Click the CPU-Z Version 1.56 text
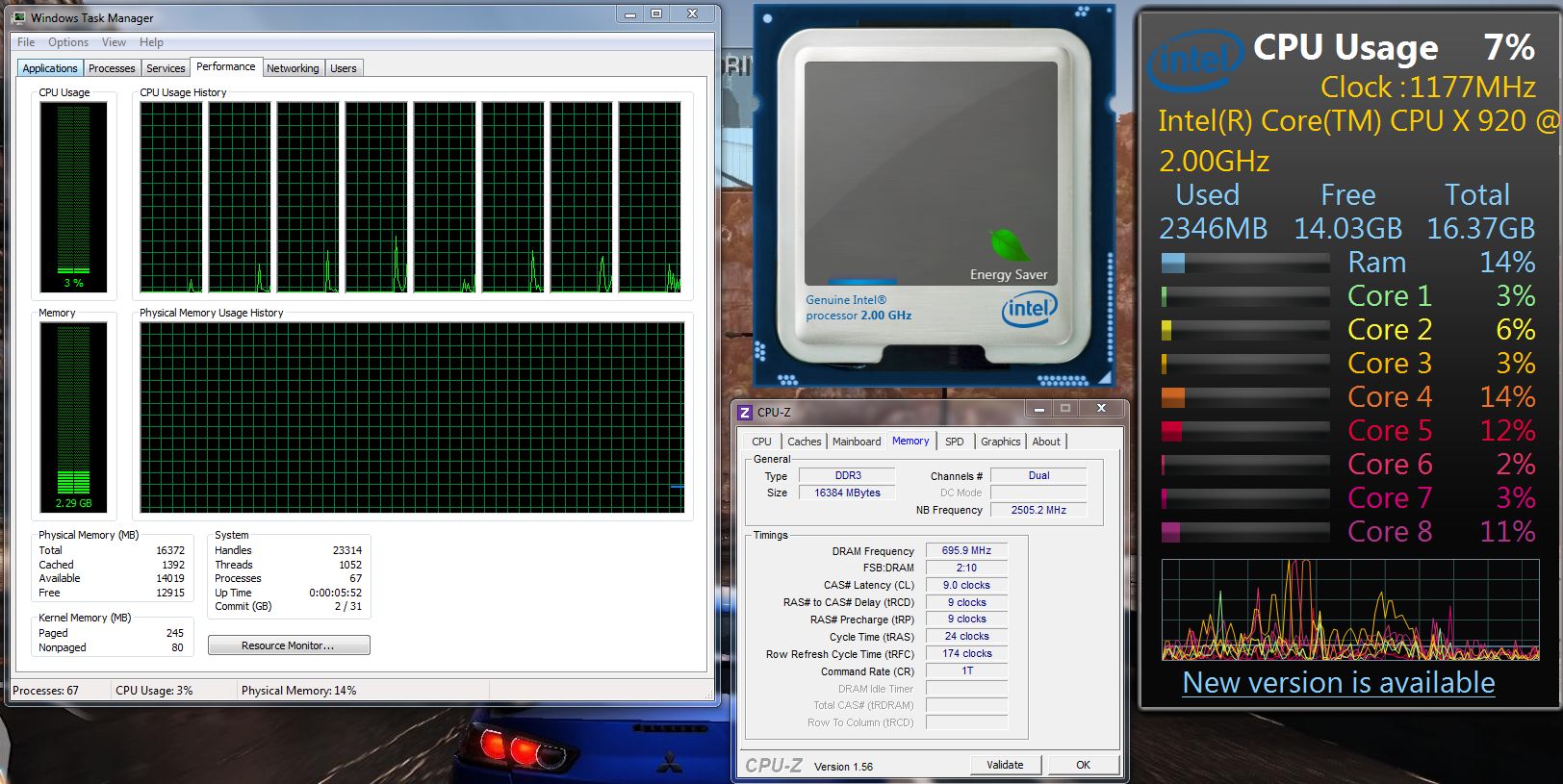1563x784 pixels. 843,767
